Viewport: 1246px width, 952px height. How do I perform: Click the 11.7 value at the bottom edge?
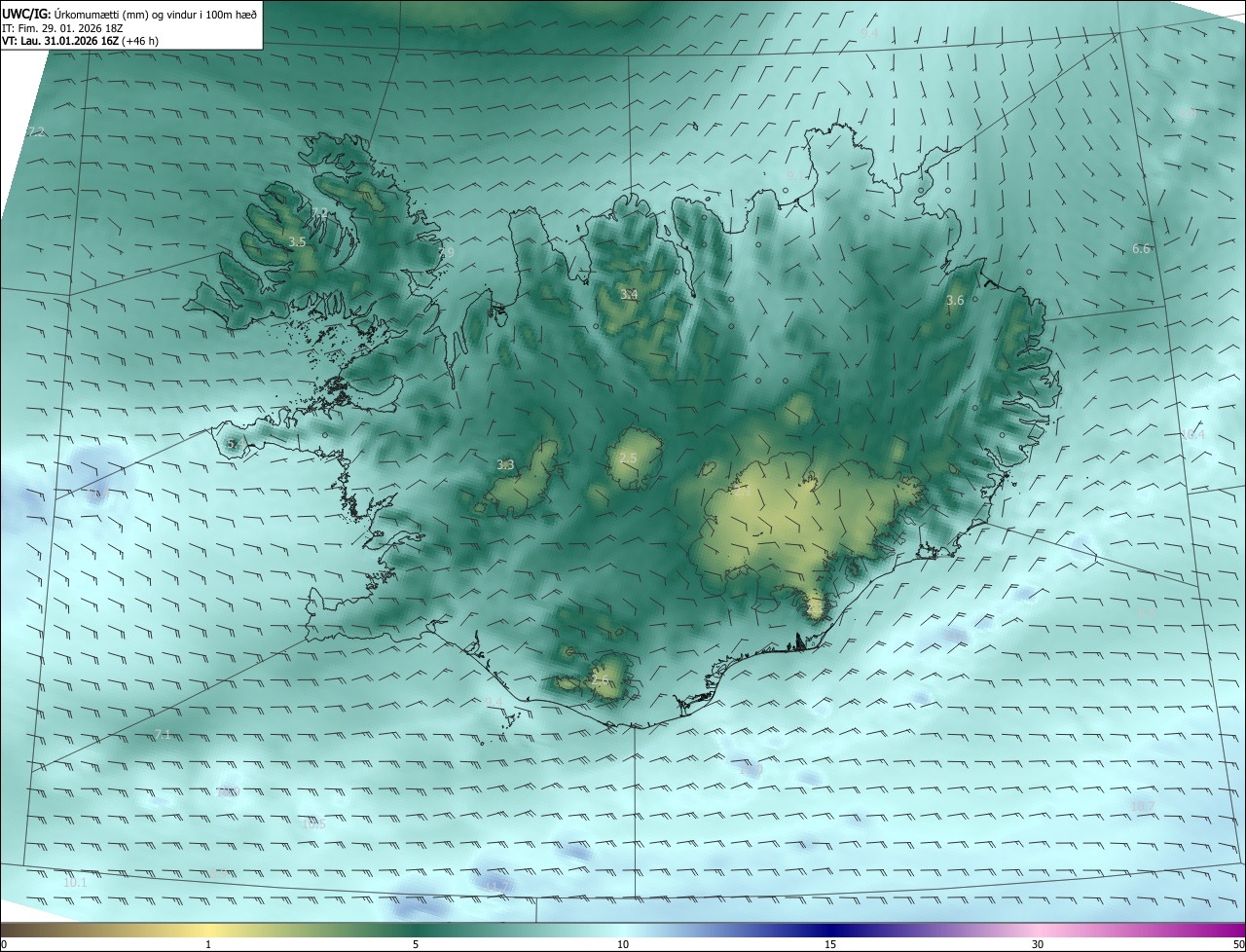click(498, 885)
